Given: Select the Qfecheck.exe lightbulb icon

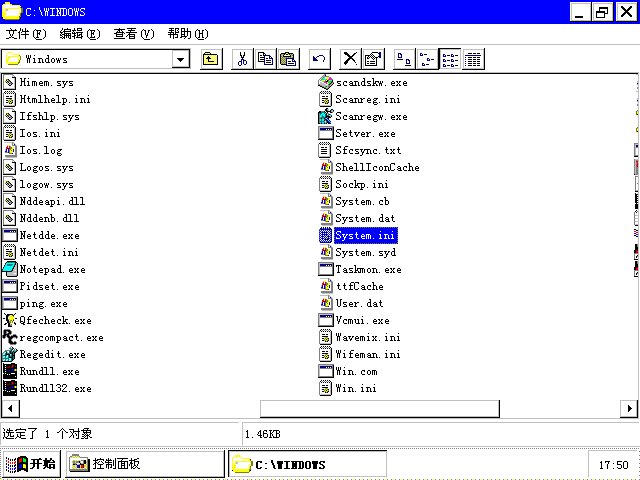Looking at the screenshot, I should (10, 320).
